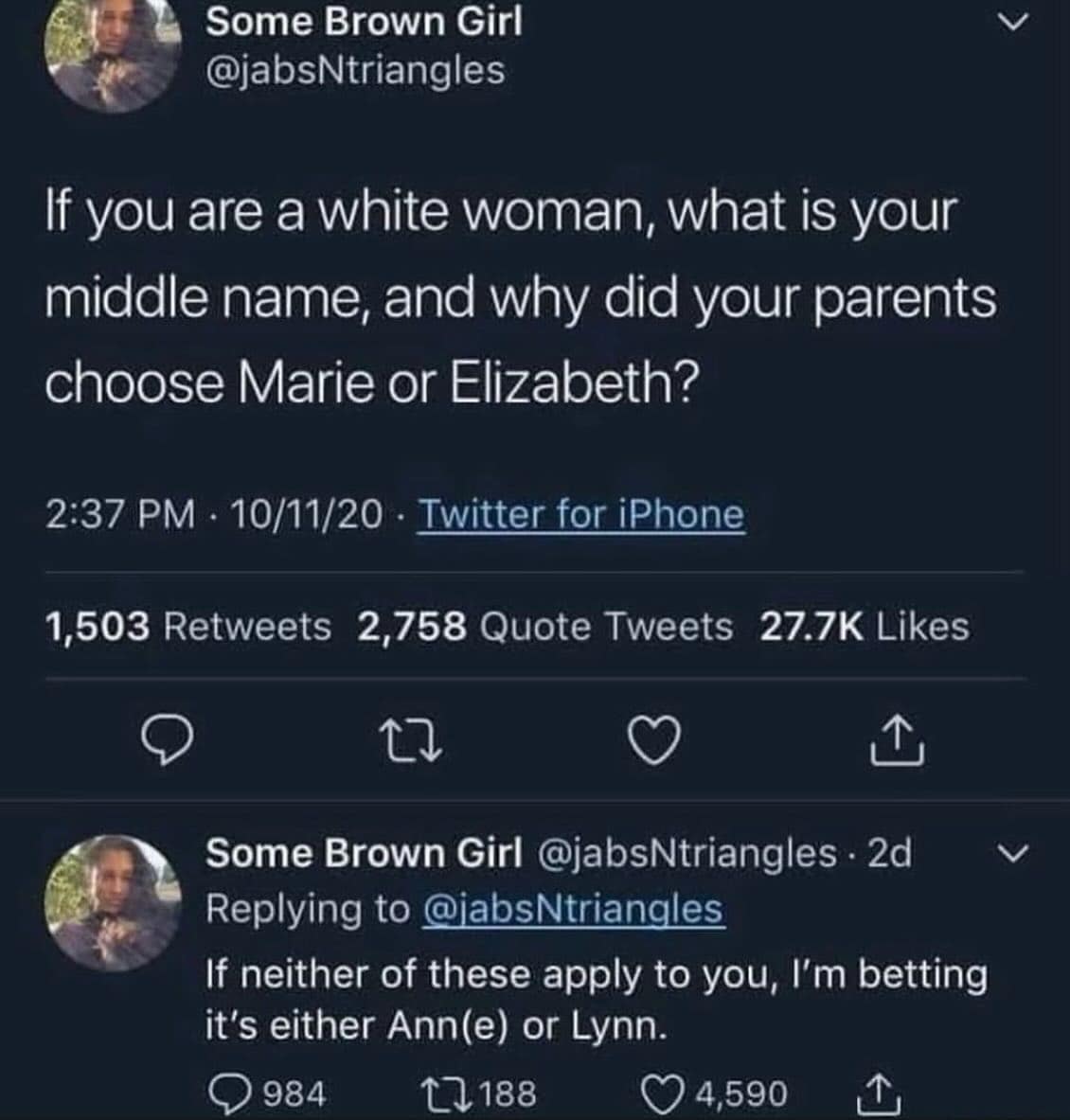The image size is (1070, 1120).
Task: Open the @jabsNtriangles mention in Replying to
Action: pos(571,909)
